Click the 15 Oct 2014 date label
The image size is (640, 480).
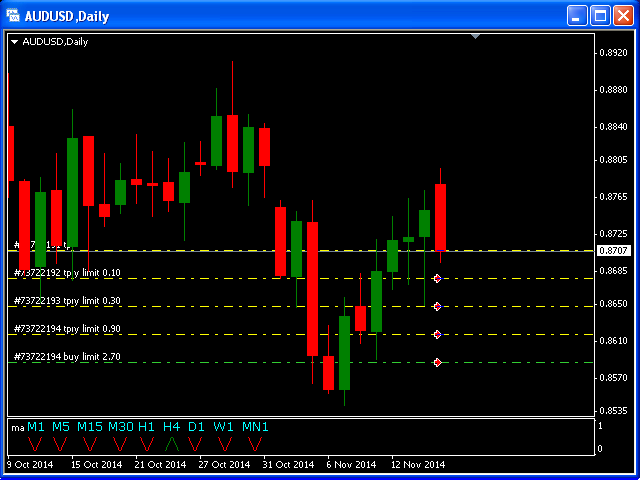(x=97, y=464)
